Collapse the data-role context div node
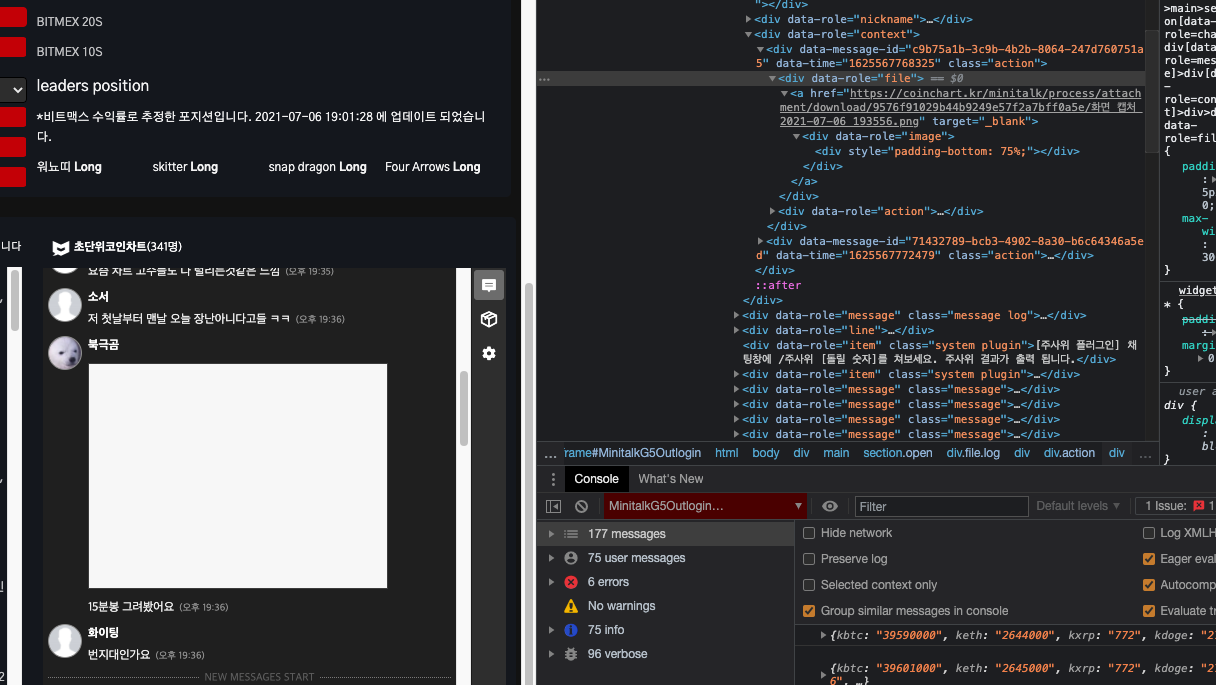 point(749,34)
